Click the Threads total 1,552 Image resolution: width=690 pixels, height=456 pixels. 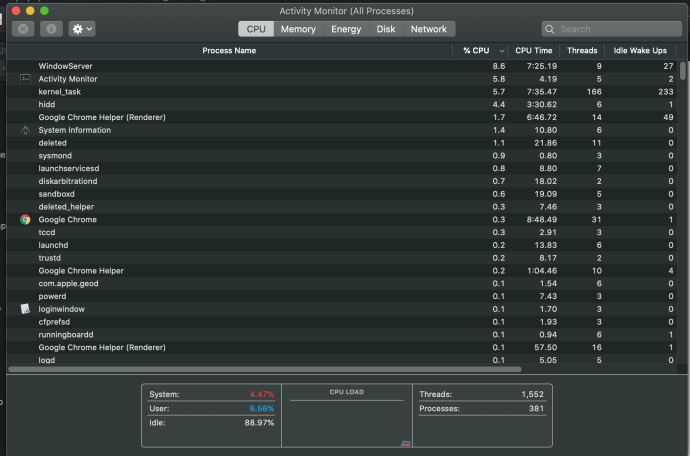click(x=532, y=394)
